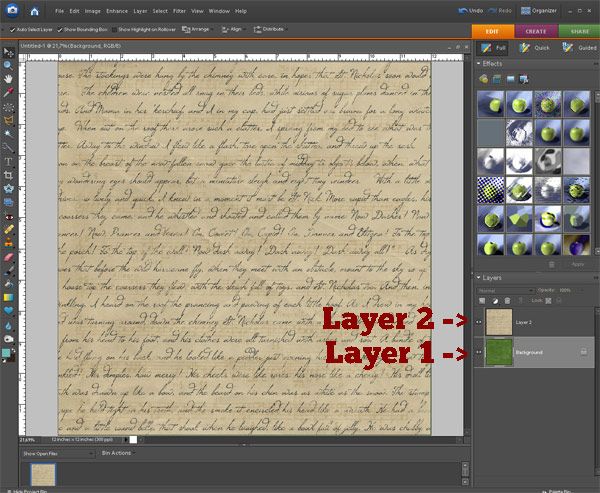Switch to Quick edit mode

pyautogui.click(x=534, y=48)
